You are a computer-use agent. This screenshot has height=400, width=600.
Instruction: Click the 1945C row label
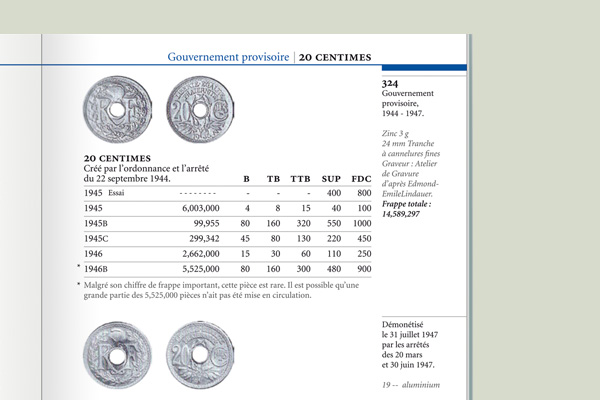click(96, 239)
